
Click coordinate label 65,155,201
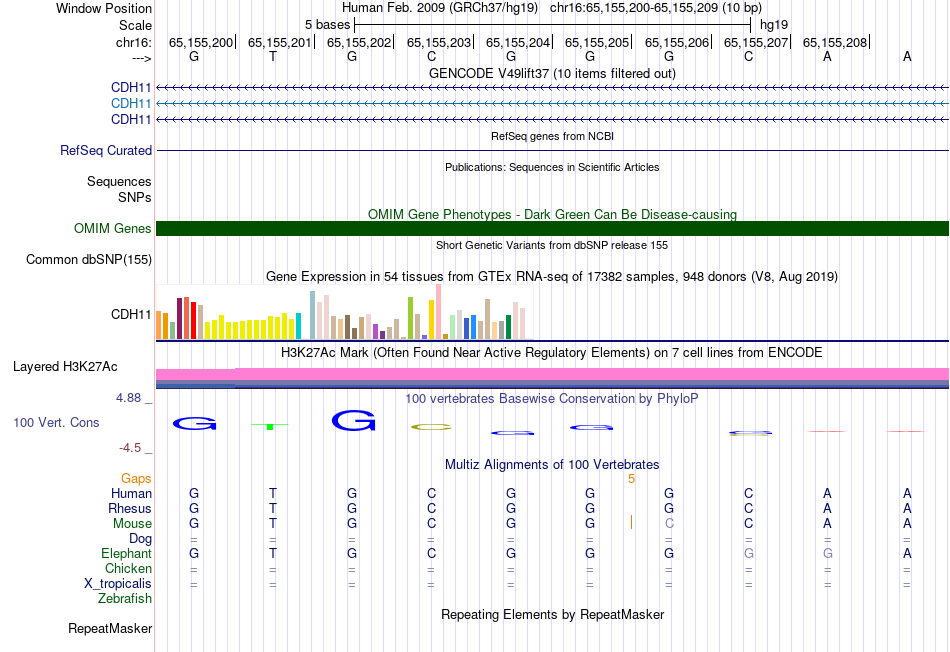279,42
